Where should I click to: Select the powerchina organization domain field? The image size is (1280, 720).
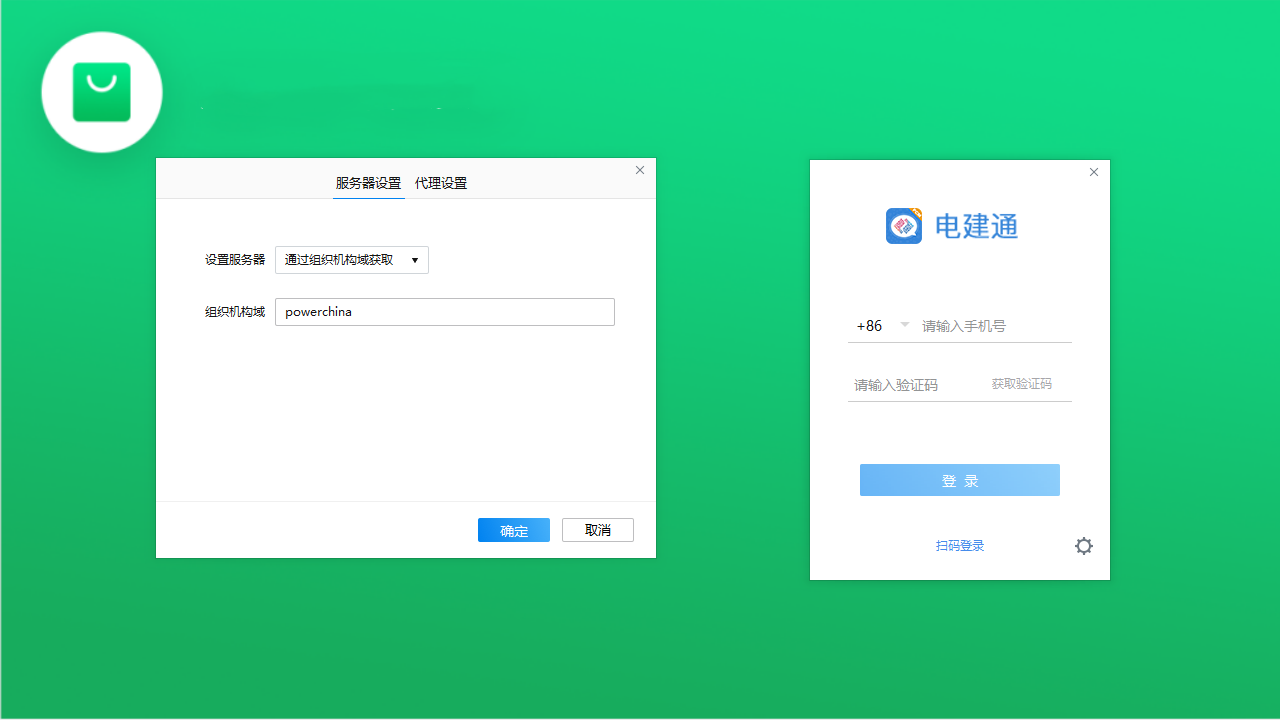tap(444, 311)
